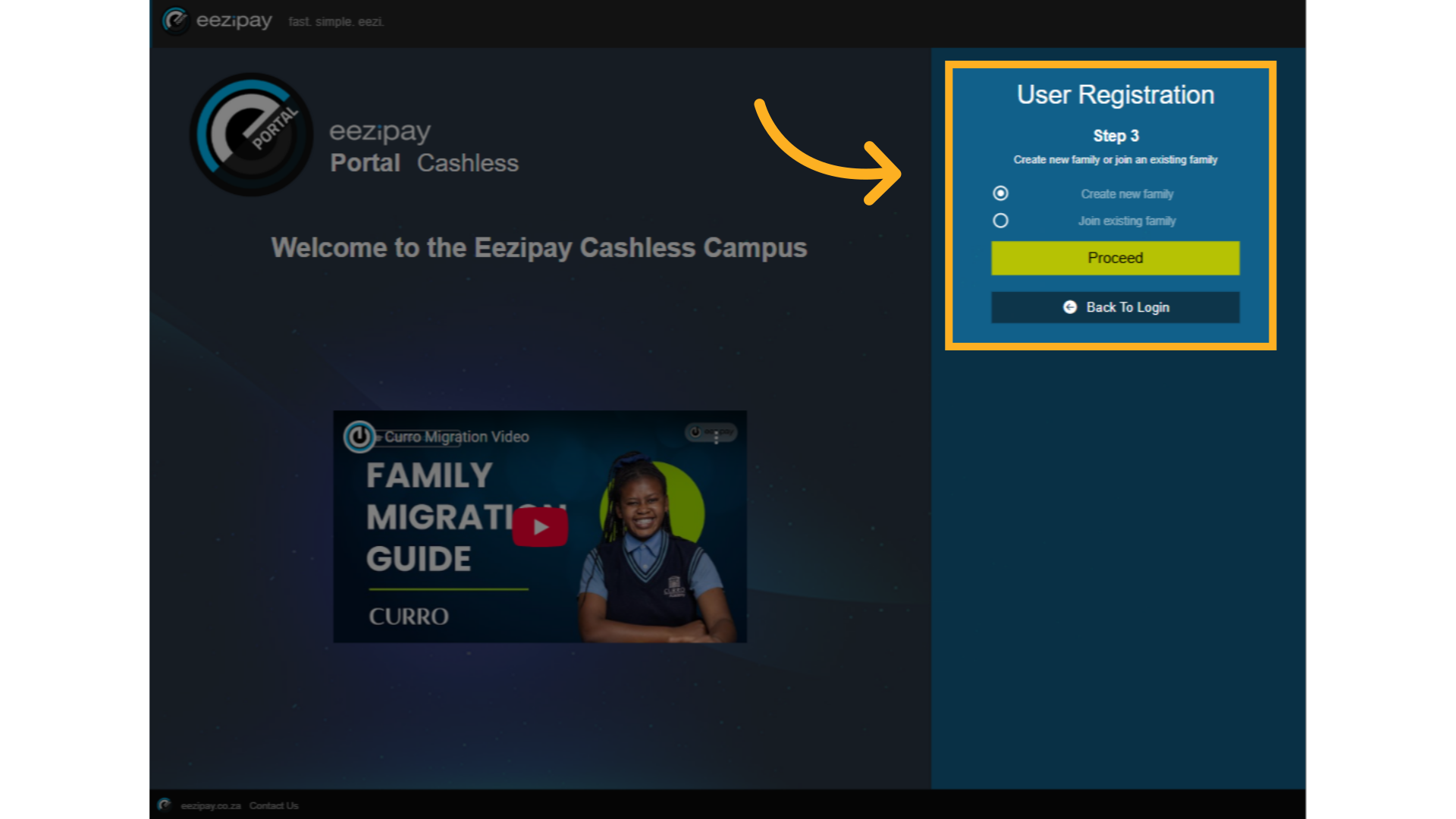Viewport: 1456px width, 819px height.
Task: Select the Join existing family radio button
Action: pyautogui.click(x=1000, y=221)
